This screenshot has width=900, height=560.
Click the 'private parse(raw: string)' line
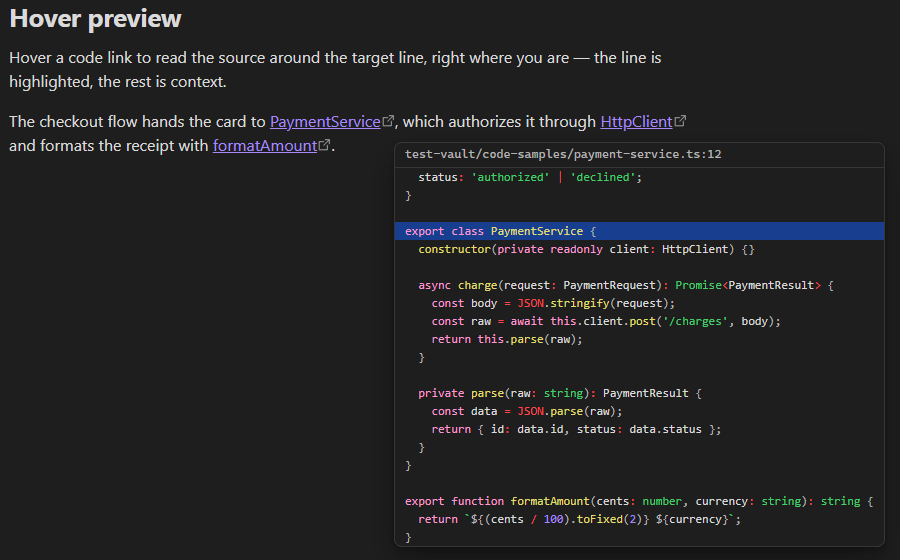coord(560,393)
